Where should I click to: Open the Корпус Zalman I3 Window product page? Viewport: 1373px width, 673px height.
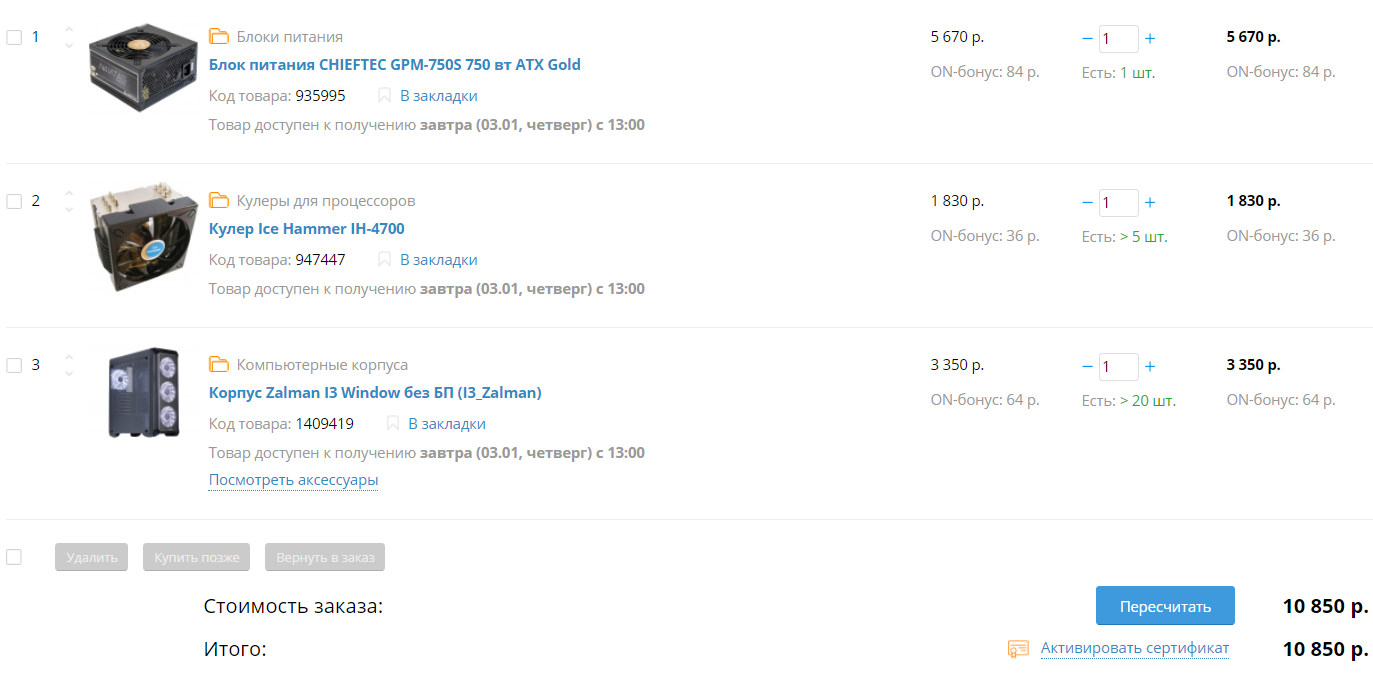click(x=375, y=393)
